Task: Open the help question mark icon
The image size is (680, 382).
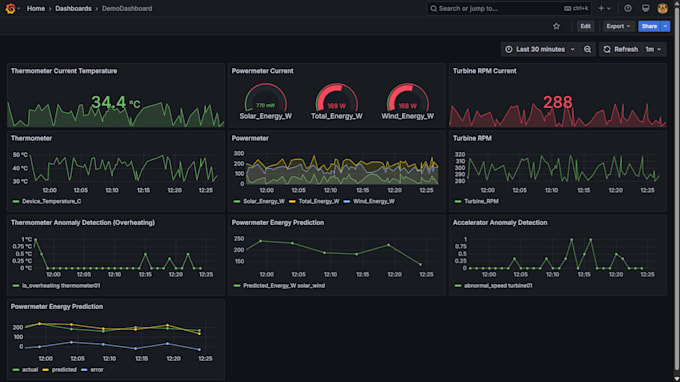Action: coord(628,8)
